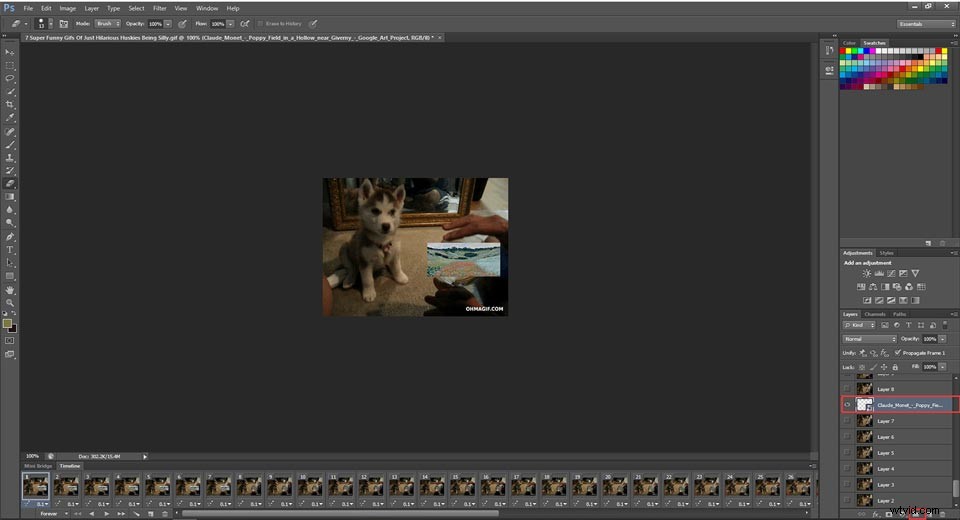Open the brush panel toggle icon

tap(64, 24)
